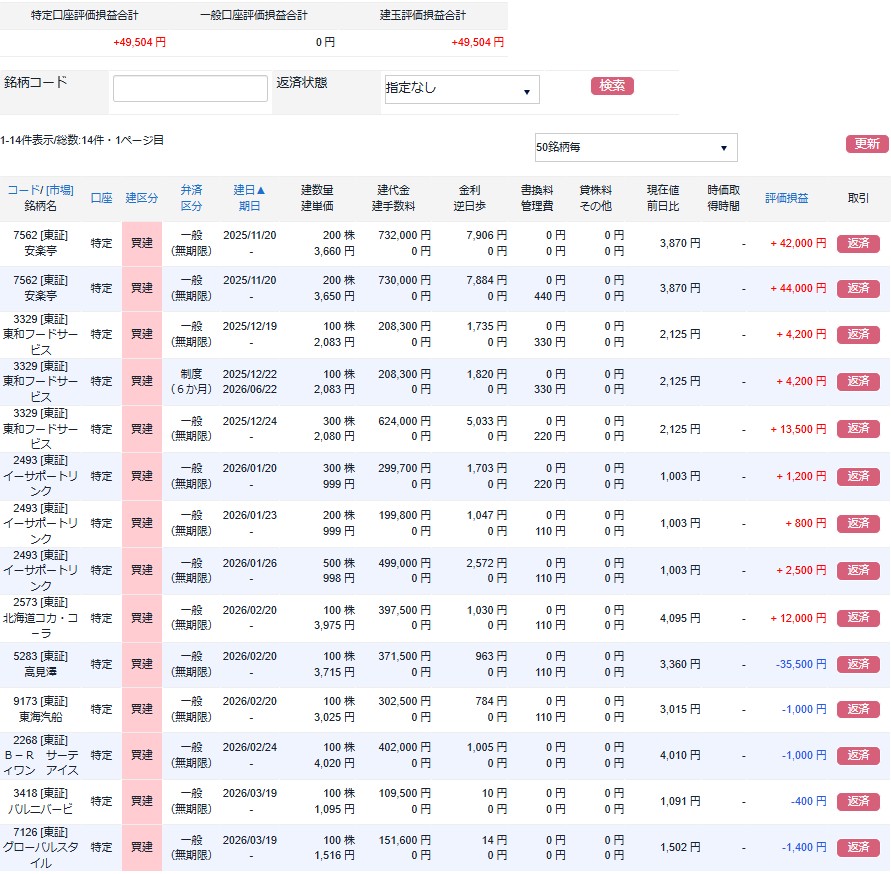
Task: Click 返済 on the バルニバービ row
Action: click(858, 802)
